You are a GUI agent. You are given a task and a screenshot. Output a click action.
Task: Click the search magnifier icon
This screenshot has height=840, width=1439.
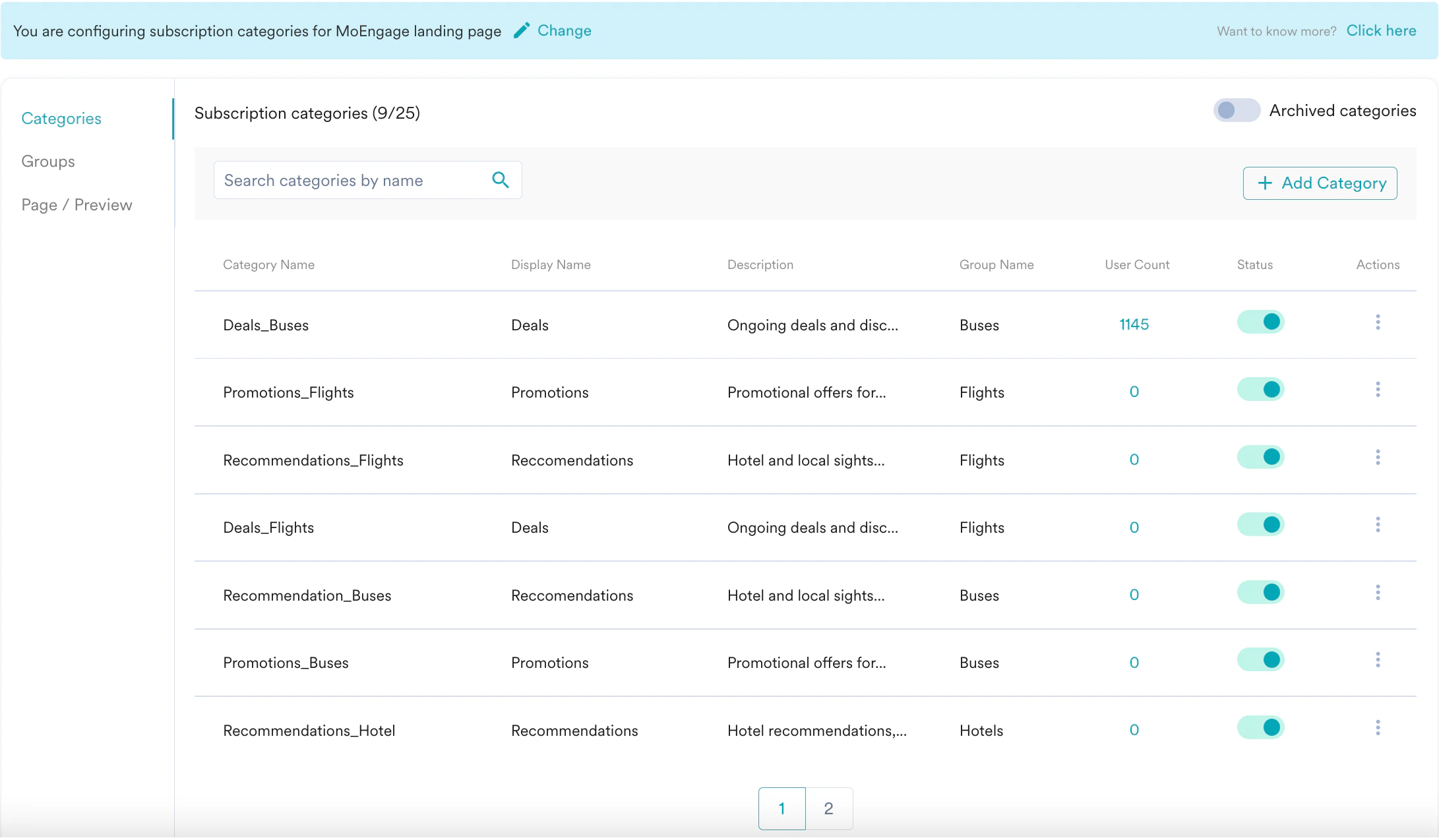[x=501, y=180]
